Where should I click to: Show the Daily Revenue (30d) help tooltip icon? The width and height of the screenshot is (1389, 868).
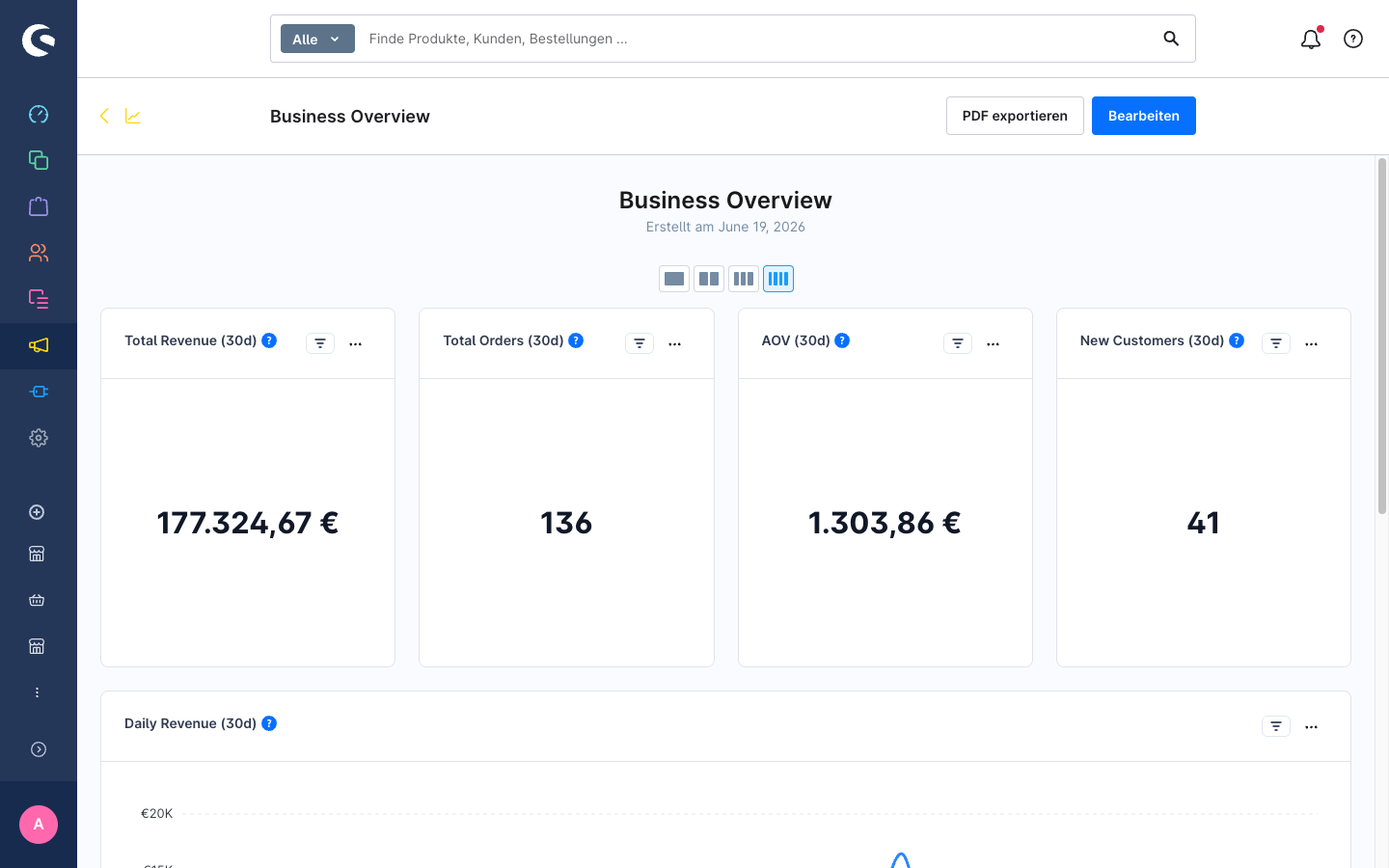click(x=269, y=723)
